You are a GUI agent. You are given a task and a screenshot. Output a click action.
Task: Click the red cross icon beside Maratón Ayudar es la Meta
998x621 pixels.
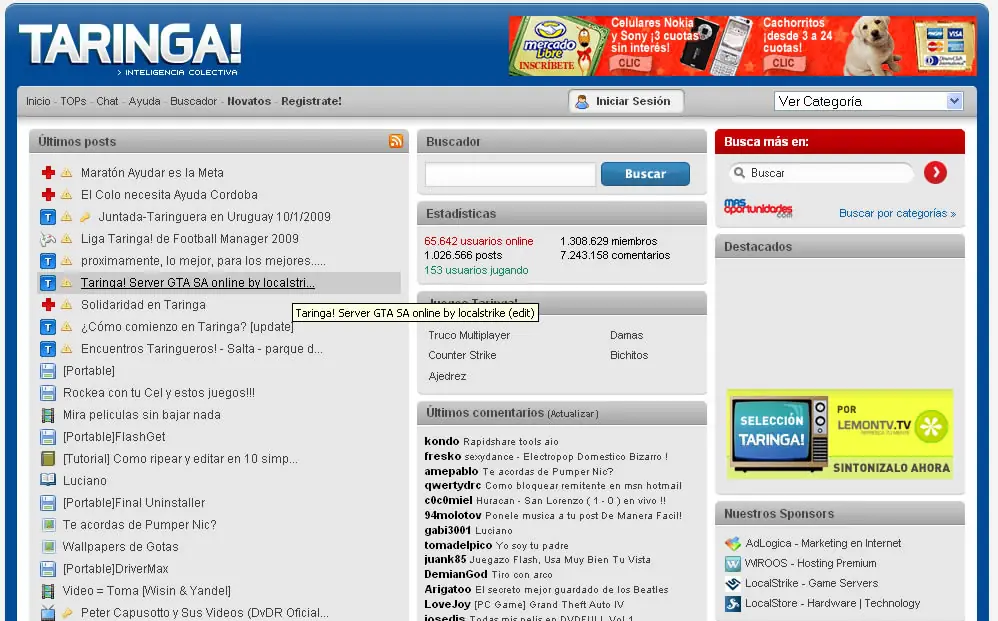(x=48, y=172)
